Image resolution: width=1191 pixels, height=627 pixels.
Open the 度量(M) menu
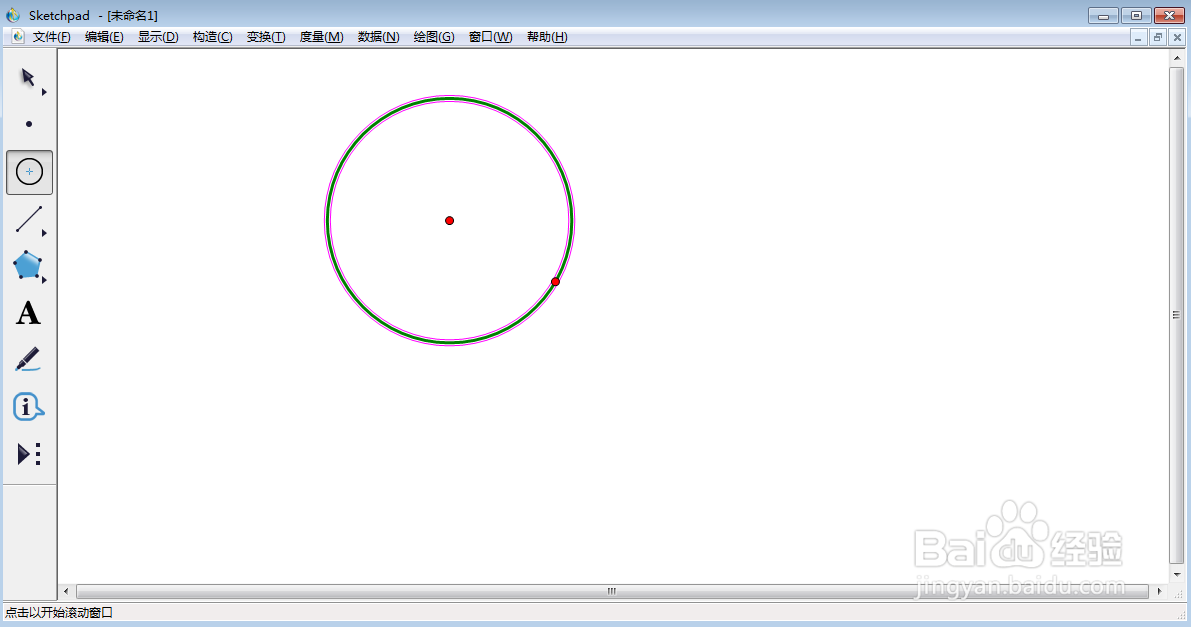point(321,36)
